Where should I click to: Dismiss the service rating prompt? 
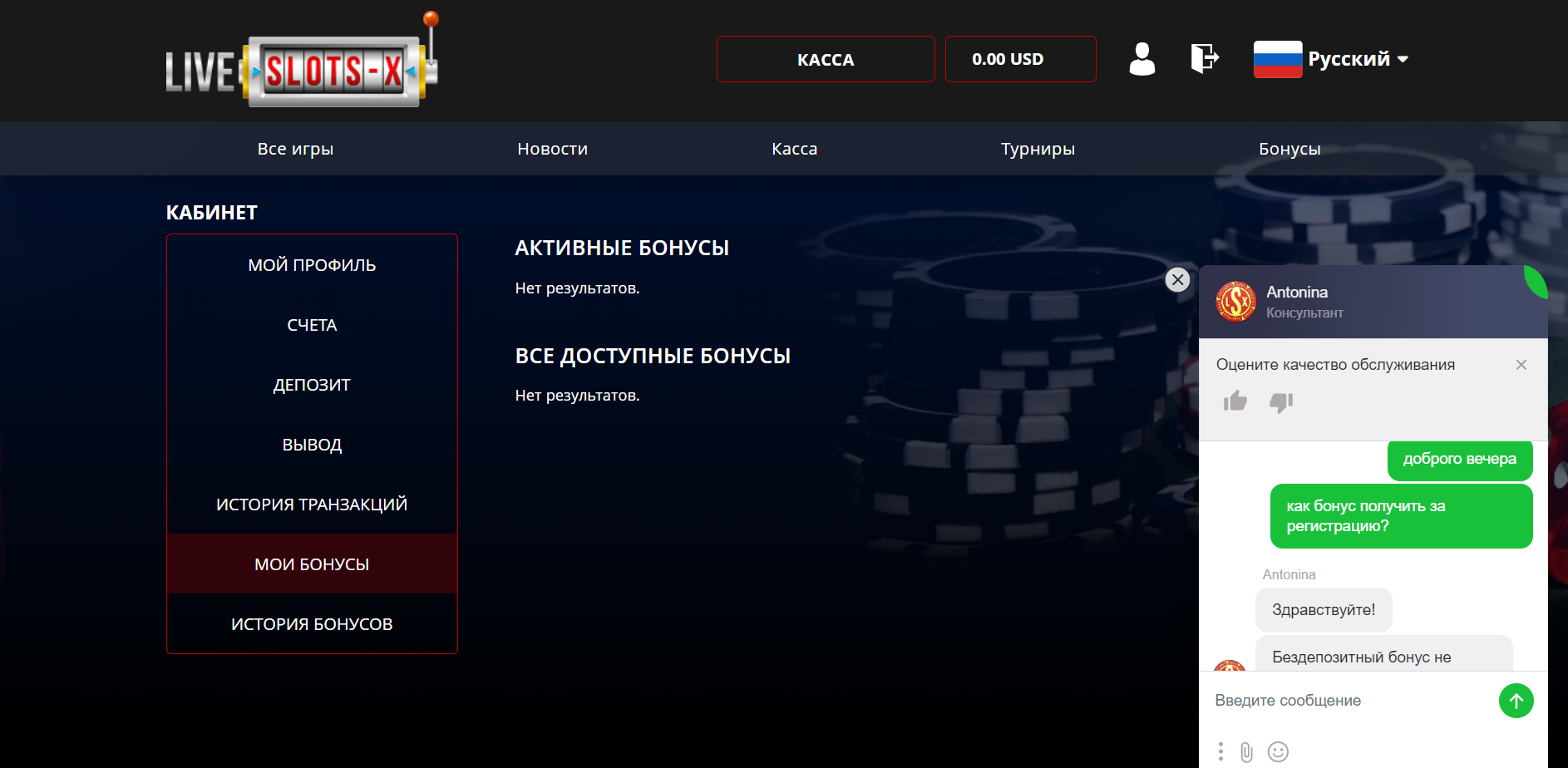tap(1521, 365)
